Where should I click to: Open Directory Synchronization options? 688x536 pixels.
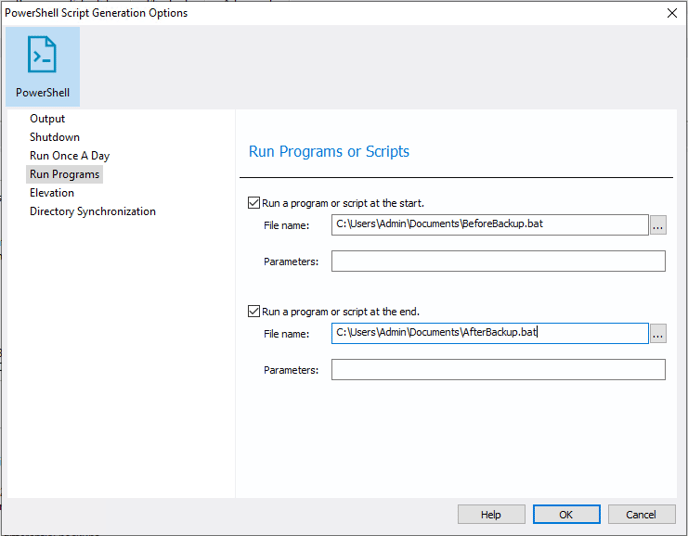tap(93, 211)
